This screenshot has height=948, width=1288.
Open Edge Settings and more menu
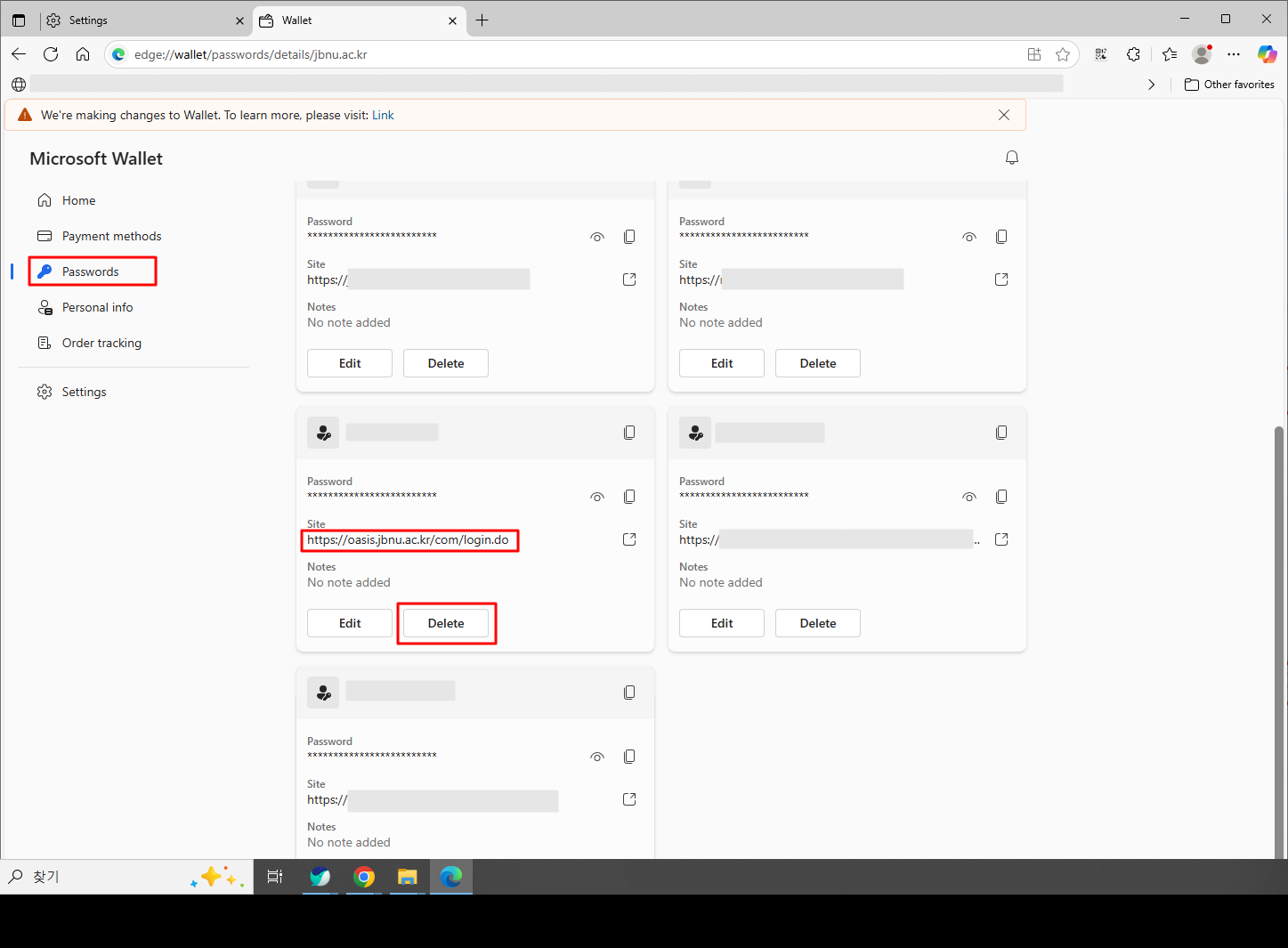[1234, 54]
